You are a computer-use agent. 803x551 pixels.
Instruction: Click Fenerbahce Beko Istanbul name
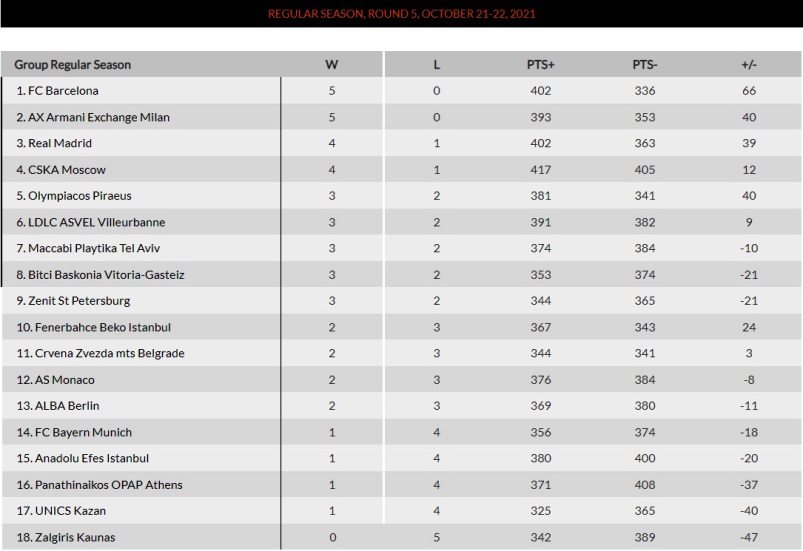click(102, 327)
